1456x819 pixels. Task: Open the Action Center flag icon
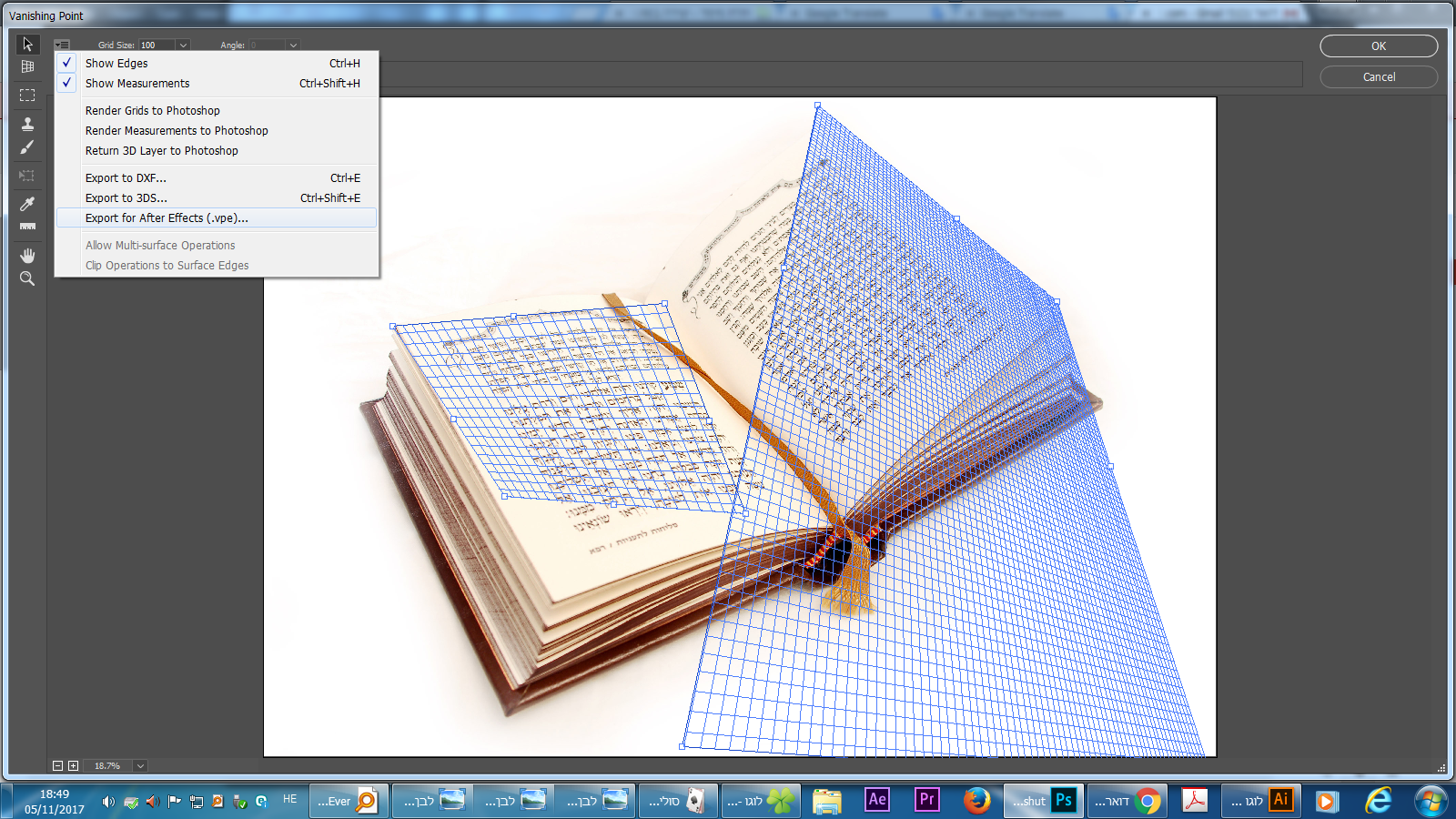[x=174, y=802]
